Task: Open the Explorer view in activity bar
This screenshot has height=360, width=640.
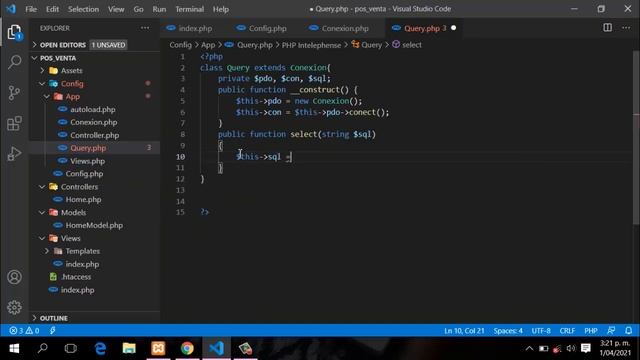Action: click(14, 33)
